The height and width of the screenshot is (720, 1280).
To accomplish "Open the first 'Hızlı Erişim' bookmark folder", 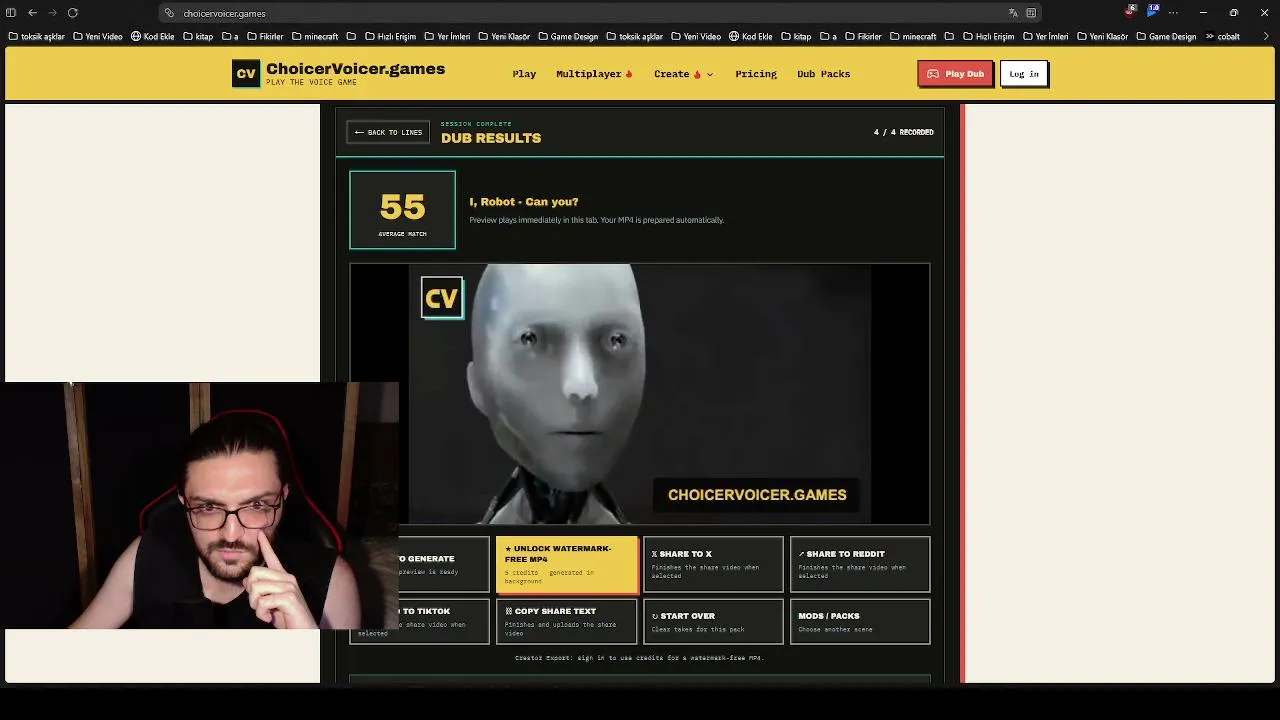I will pos(389,37).
